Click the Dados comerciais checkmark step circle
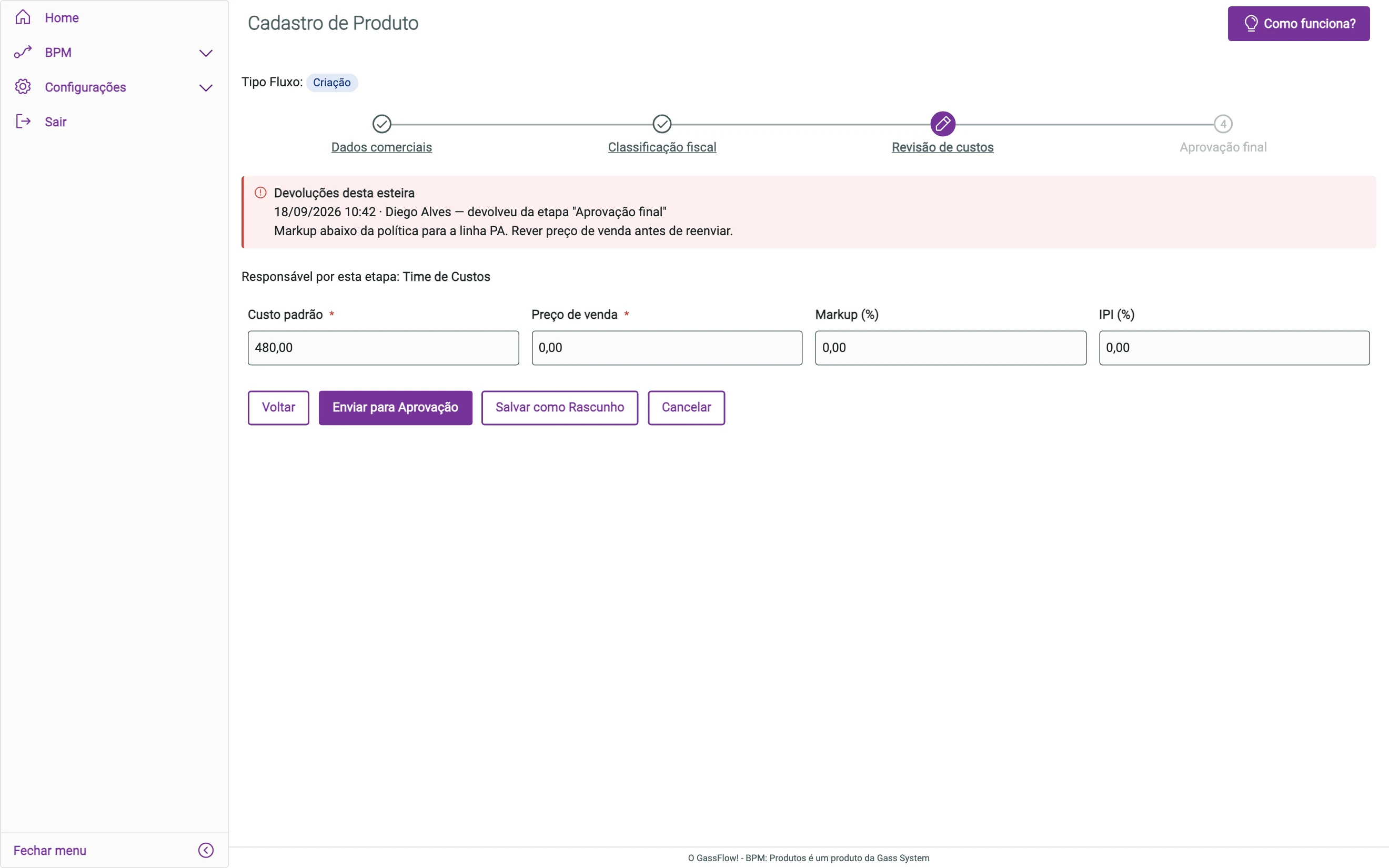 tap(381, 124)
